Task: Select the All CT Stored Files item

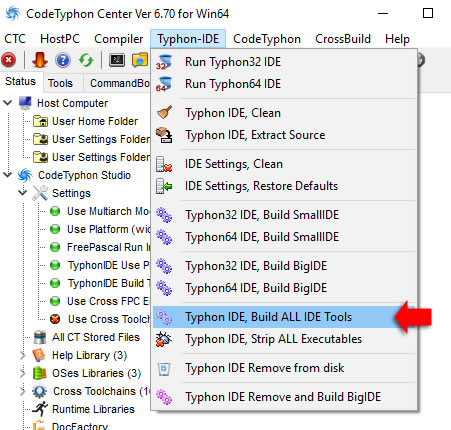Action: tap(96, 337)
